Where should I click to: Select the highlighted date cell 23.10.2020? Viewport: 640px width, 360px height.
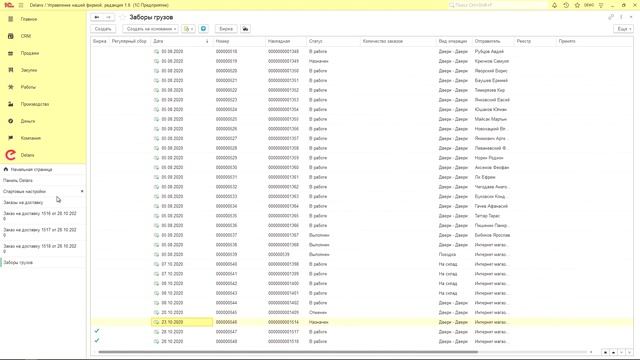coord(182,322)
